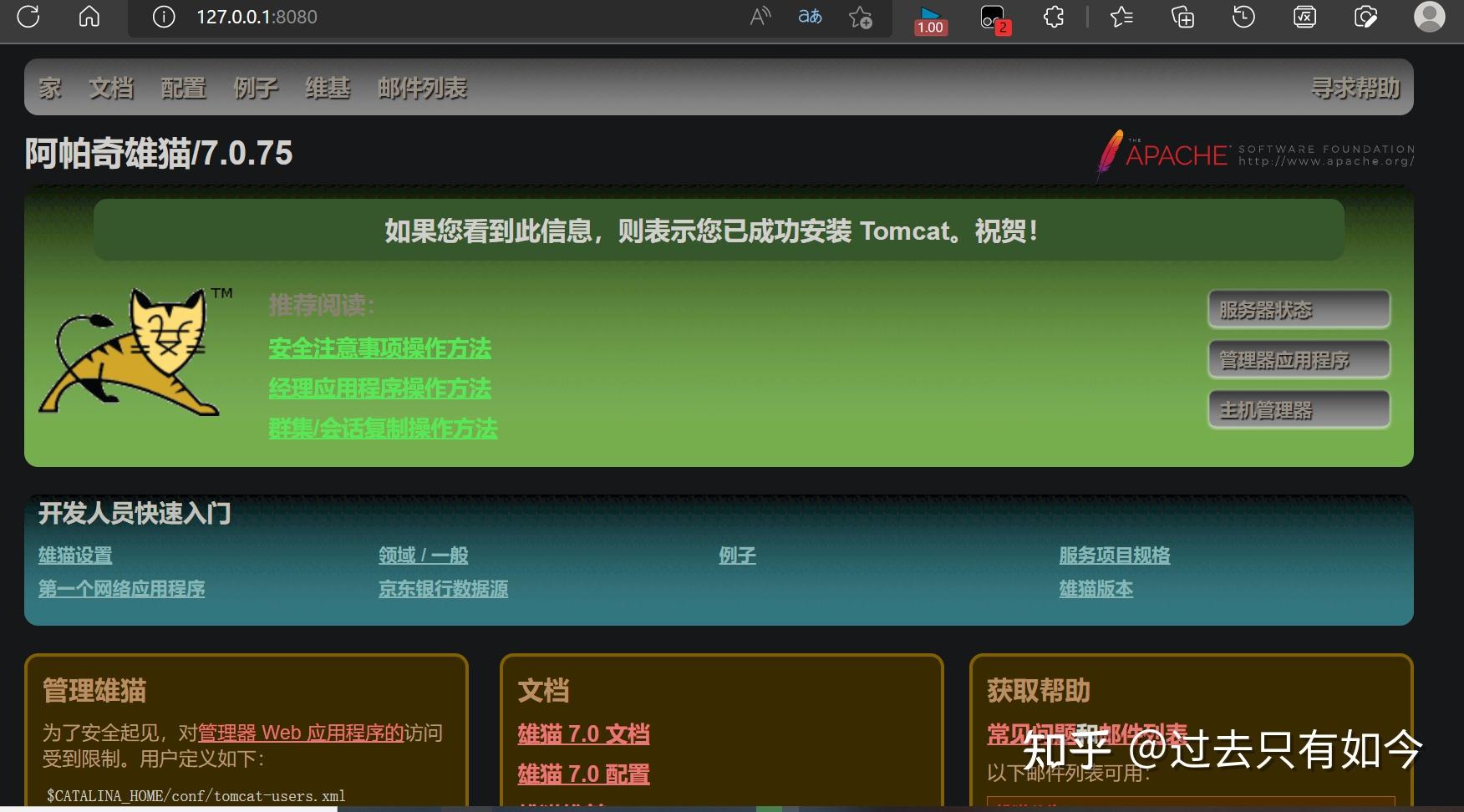
Task: Open the 群集/会话复制操作方法 link
Action: pyautogui.click(x=383, y=429)
